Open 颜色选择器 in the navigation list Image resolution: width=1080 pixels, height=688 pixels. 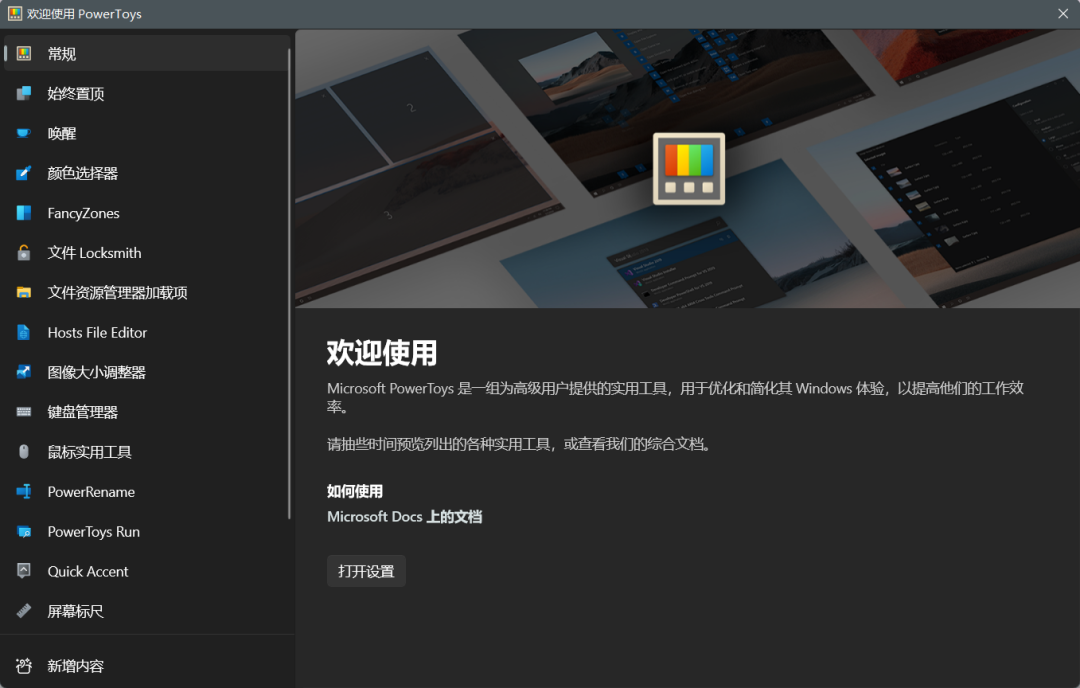[147, 174]
